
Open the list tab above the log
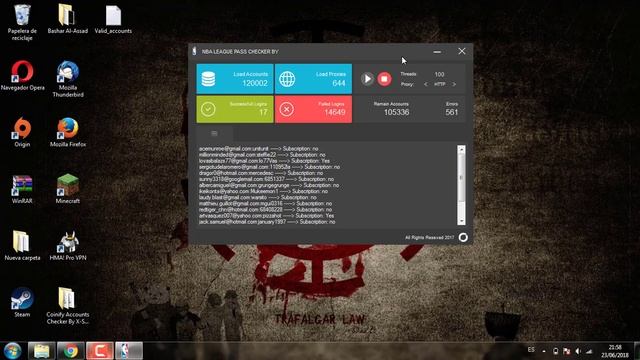tap(214, 133)
